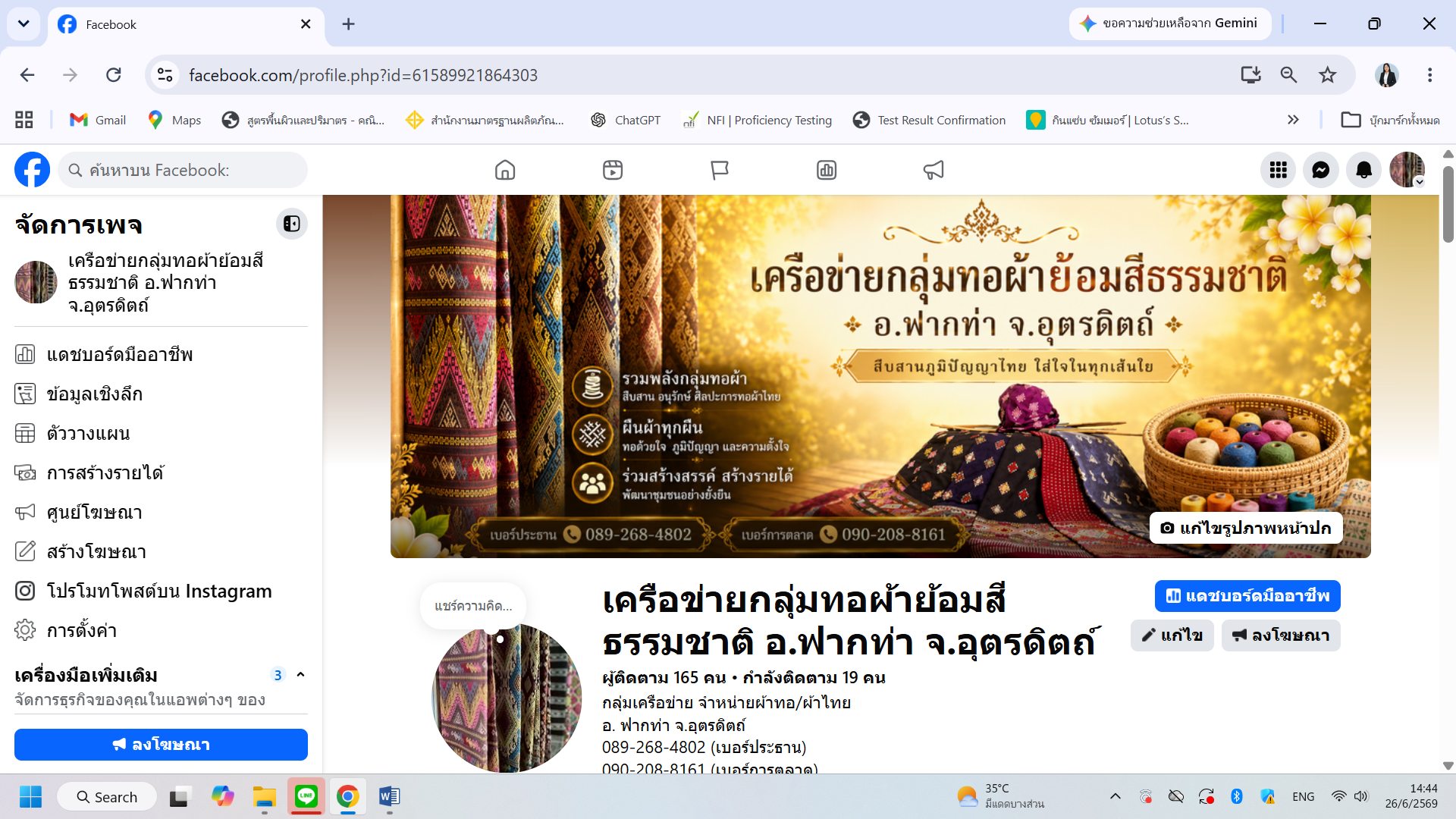Image resolution: width=1456 pixels, height=819 pixels.
Task: Open the followers count link
Action: click(664, 677)
